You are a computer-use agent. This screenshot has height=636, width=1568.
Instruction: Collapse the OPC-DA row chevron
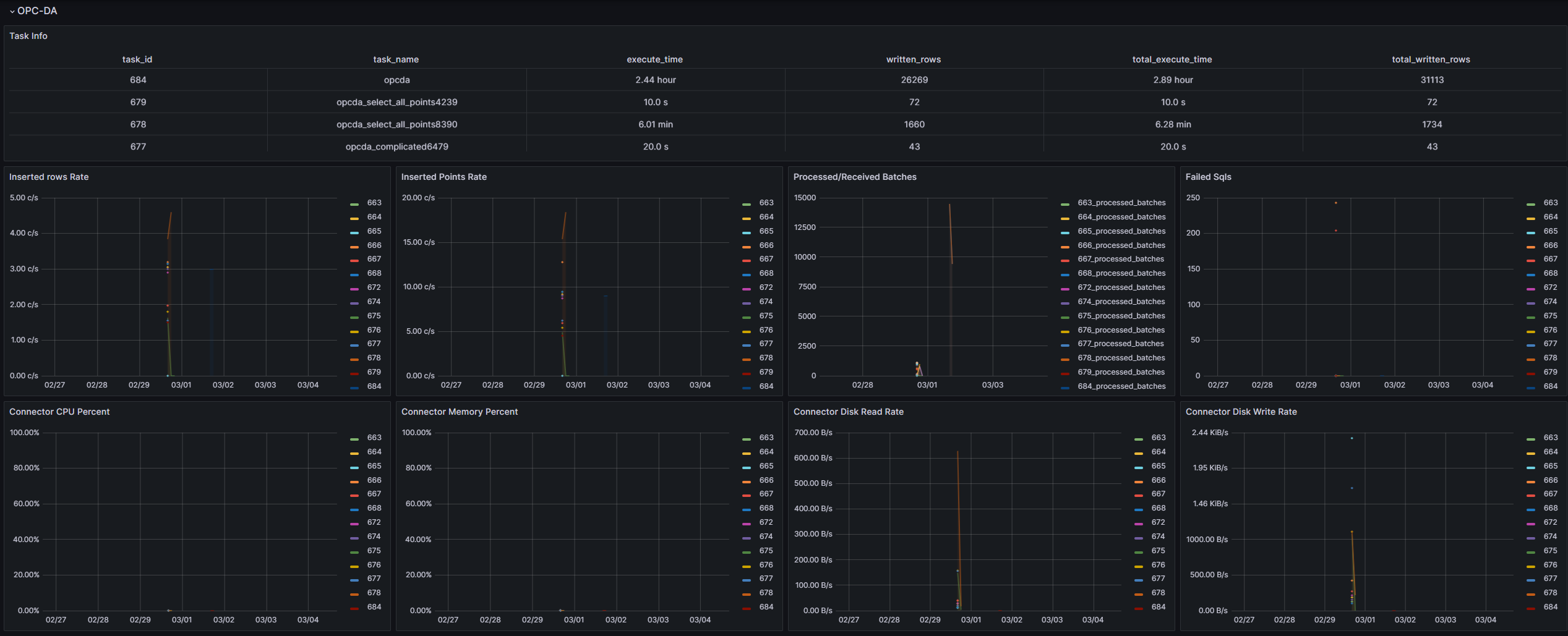click(x=12, y=11)
